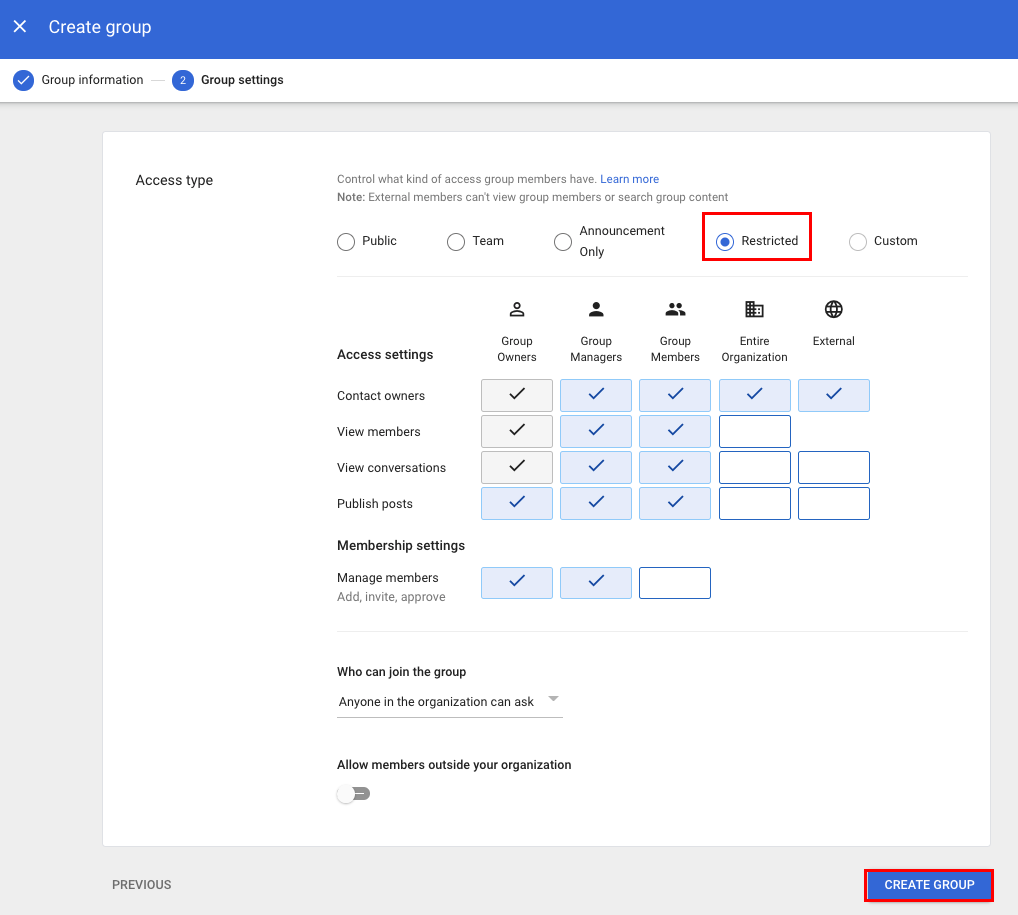1018x915 pixels.
Task: Toggle Contact owners for Entire Organization
Action: pyautogui.click(x=754, y=395)
